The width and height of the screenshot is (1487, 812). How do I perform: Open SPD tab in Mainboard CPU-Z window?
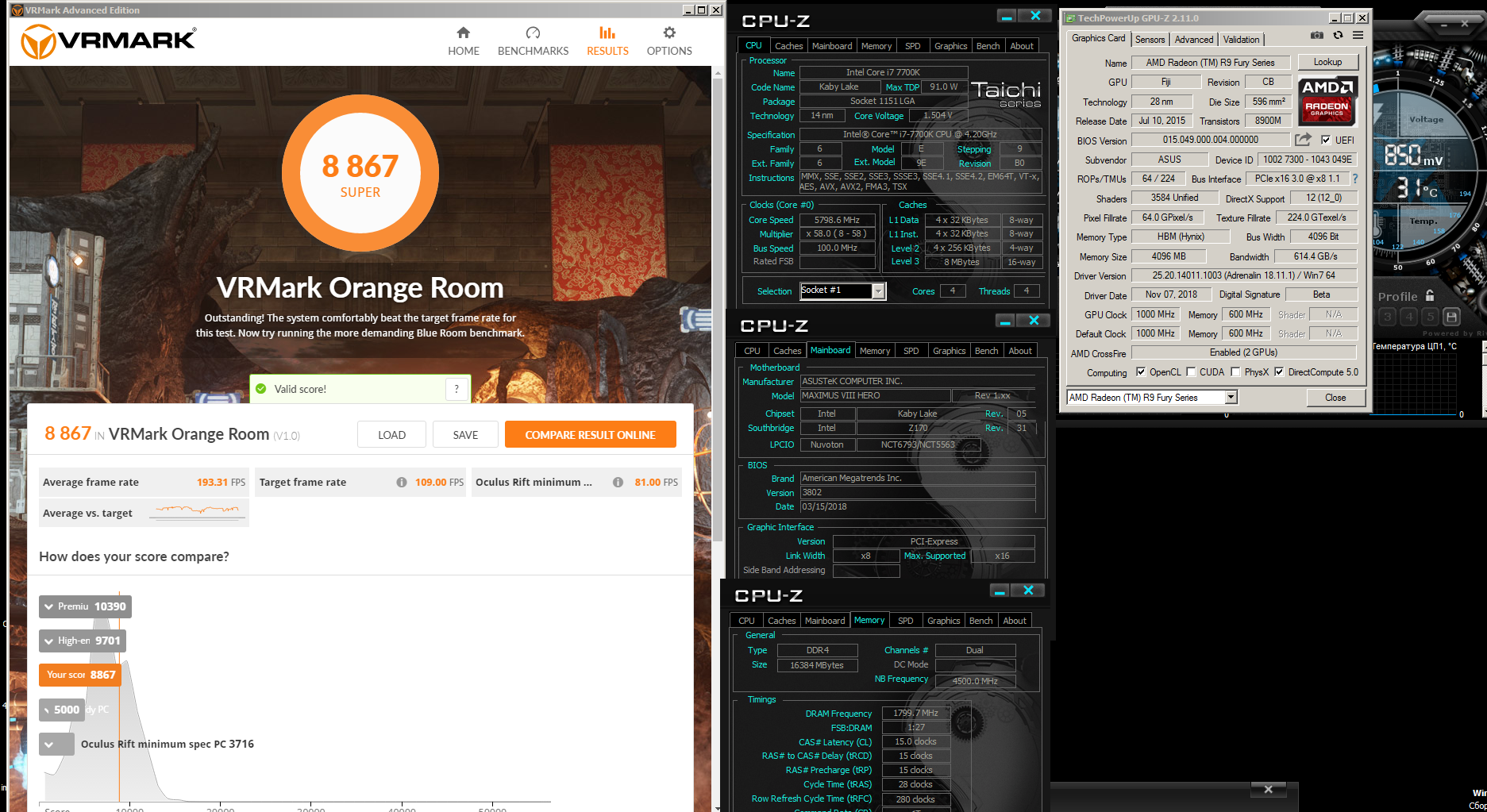click(911, 351)
